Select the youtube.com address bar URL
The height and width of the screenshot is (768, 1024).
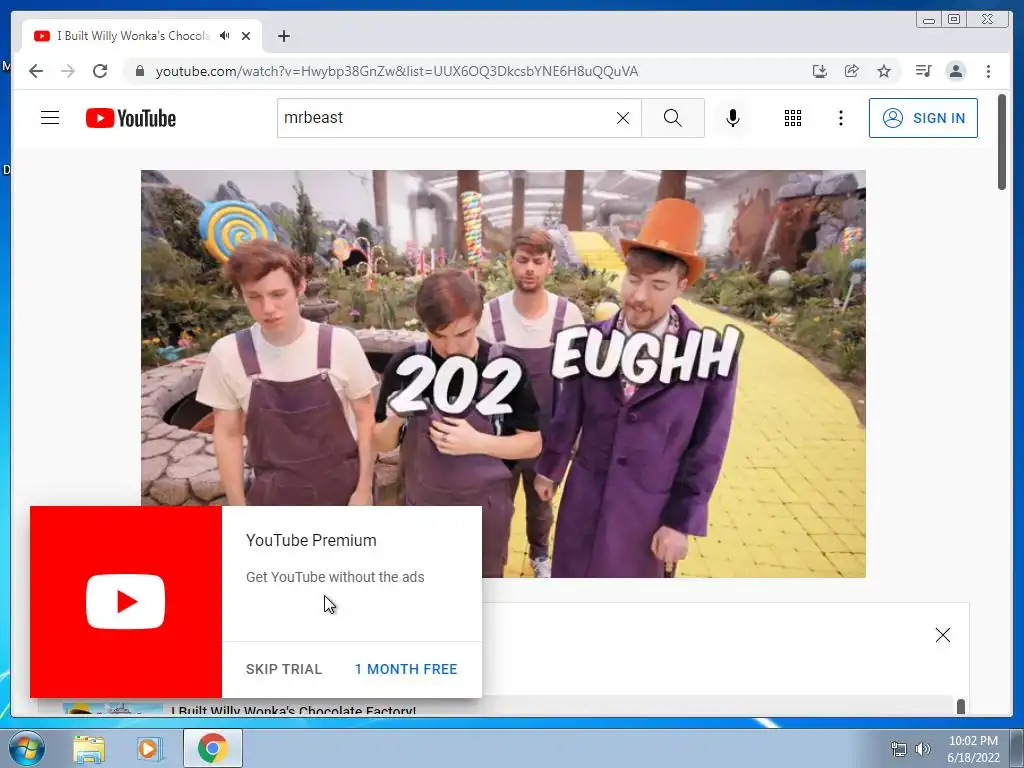[396, 71]
